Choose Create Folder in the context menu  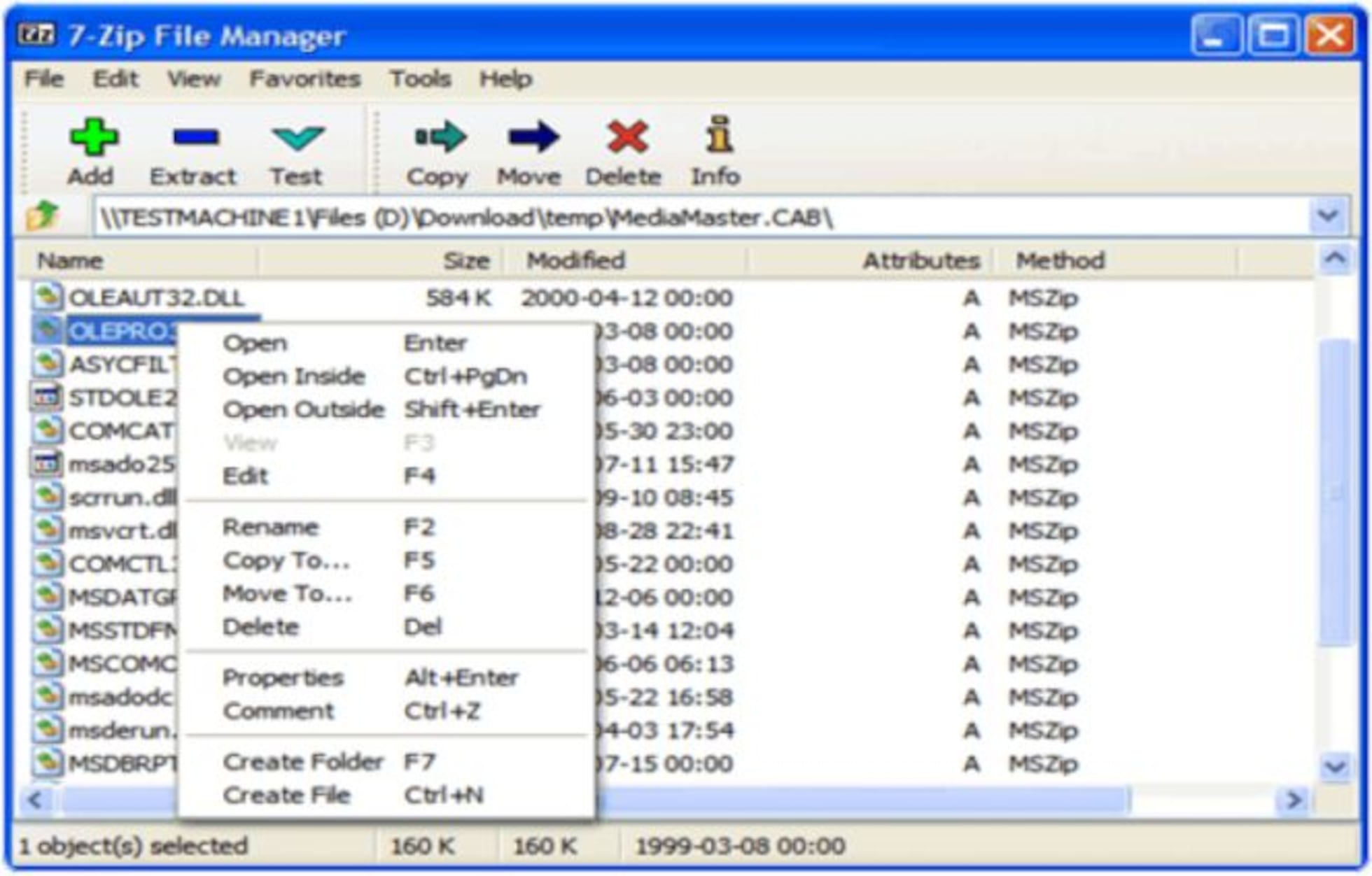point(302,761)
